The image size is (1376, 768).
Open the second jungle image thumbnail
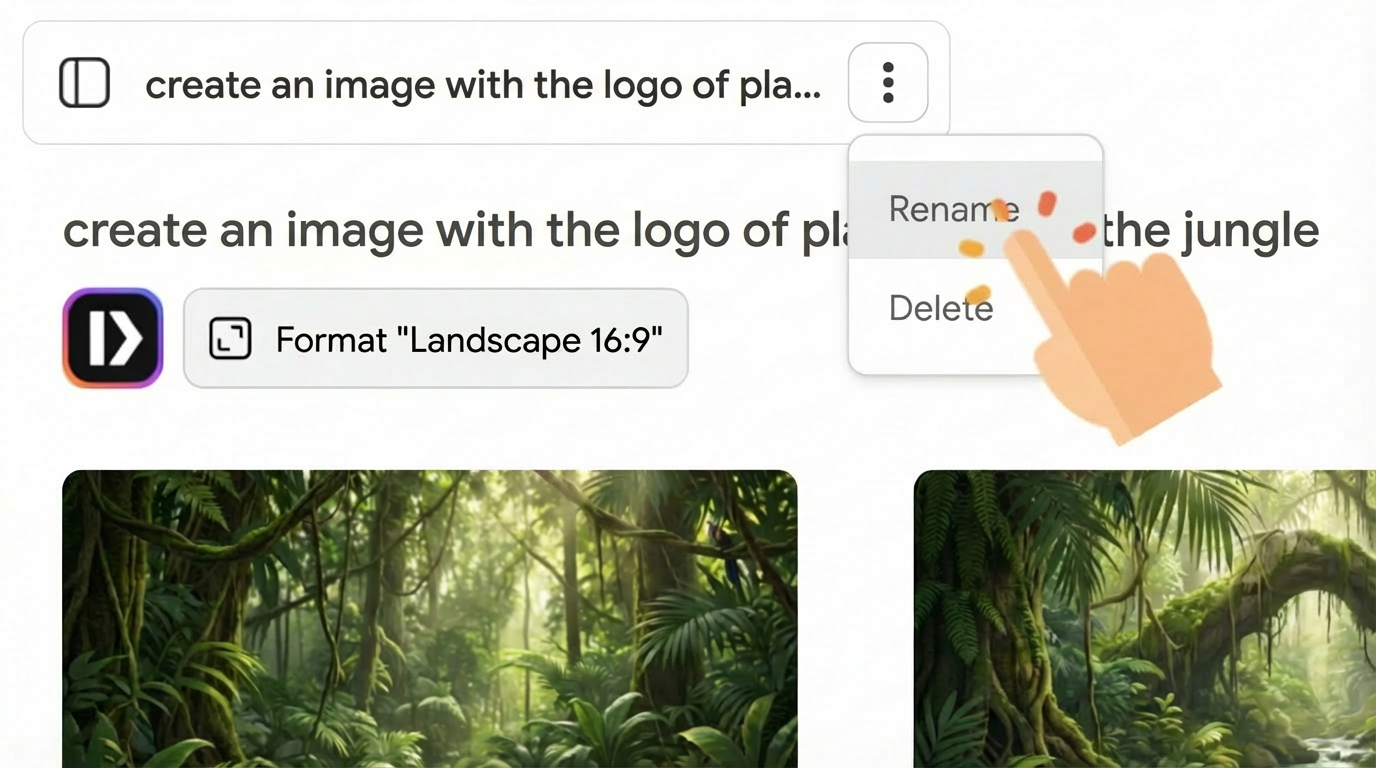(x=1144, y=618)
